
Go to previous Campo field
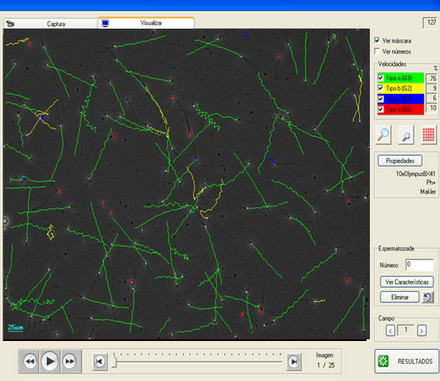390,330
